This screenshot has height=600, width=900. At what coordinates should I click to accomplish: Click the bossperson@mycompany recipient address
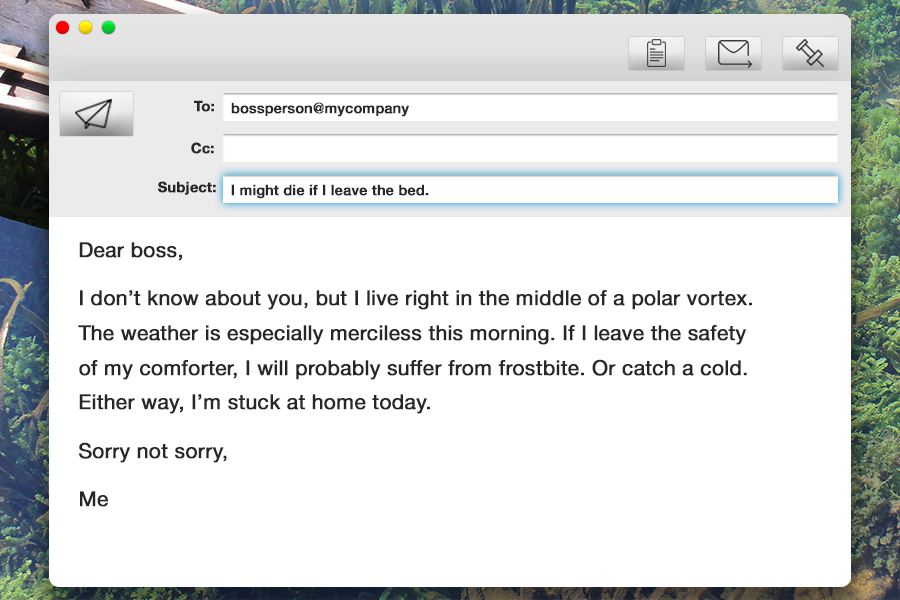318,108
